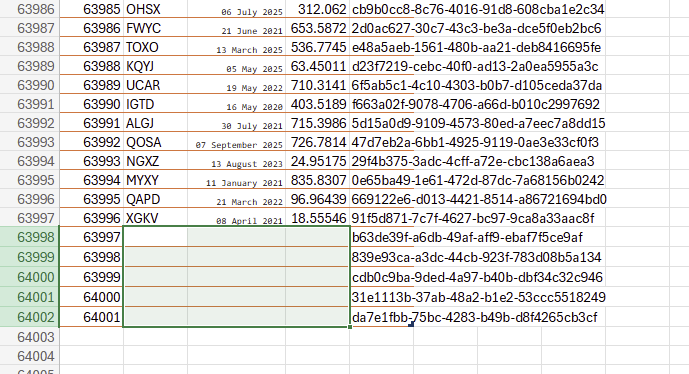Select the cell containing FWYC
The image size is (689, 374).
click(x=156, y=28)
